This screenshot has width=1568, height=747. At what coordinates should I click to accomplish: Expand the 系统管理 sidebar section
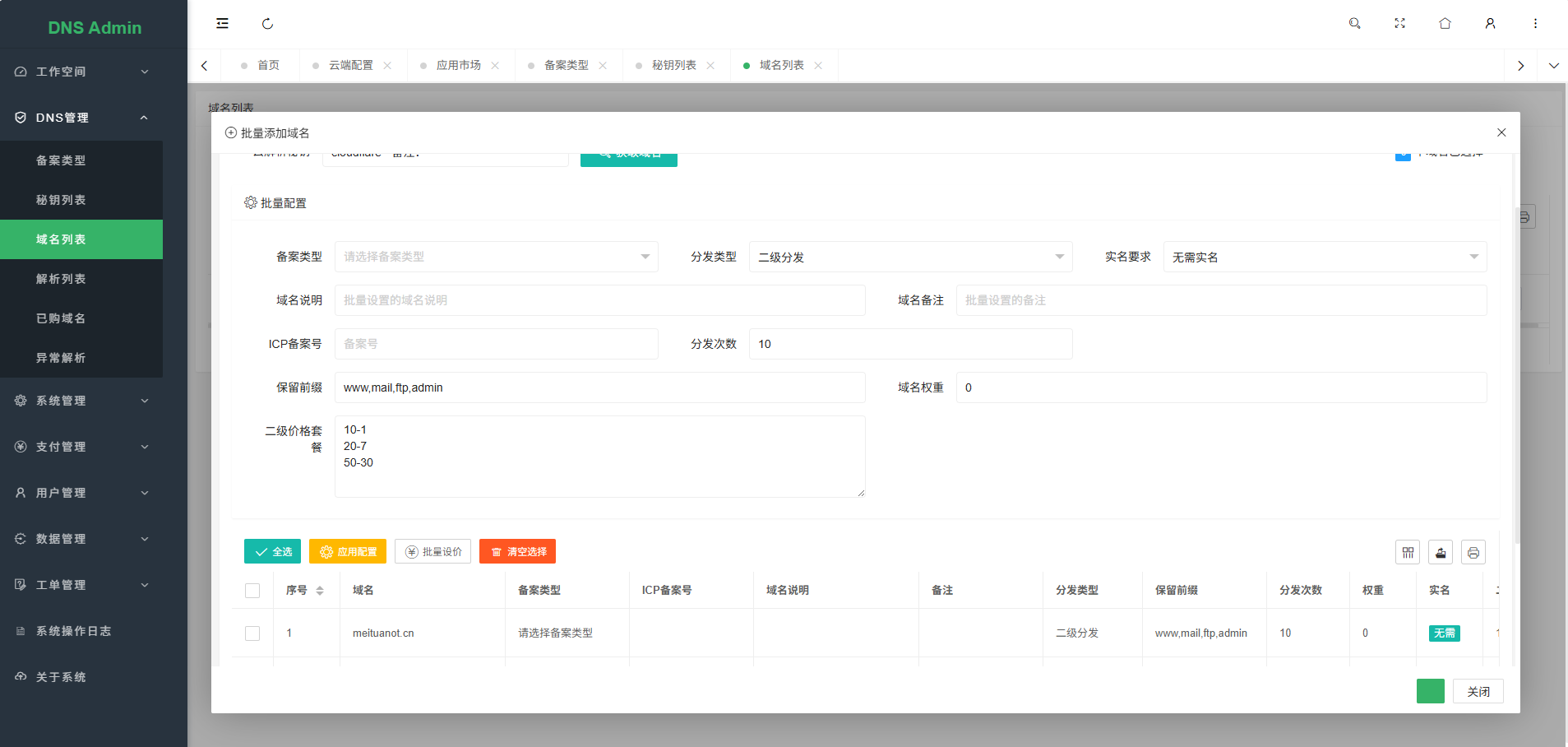(x=81, y=401)
